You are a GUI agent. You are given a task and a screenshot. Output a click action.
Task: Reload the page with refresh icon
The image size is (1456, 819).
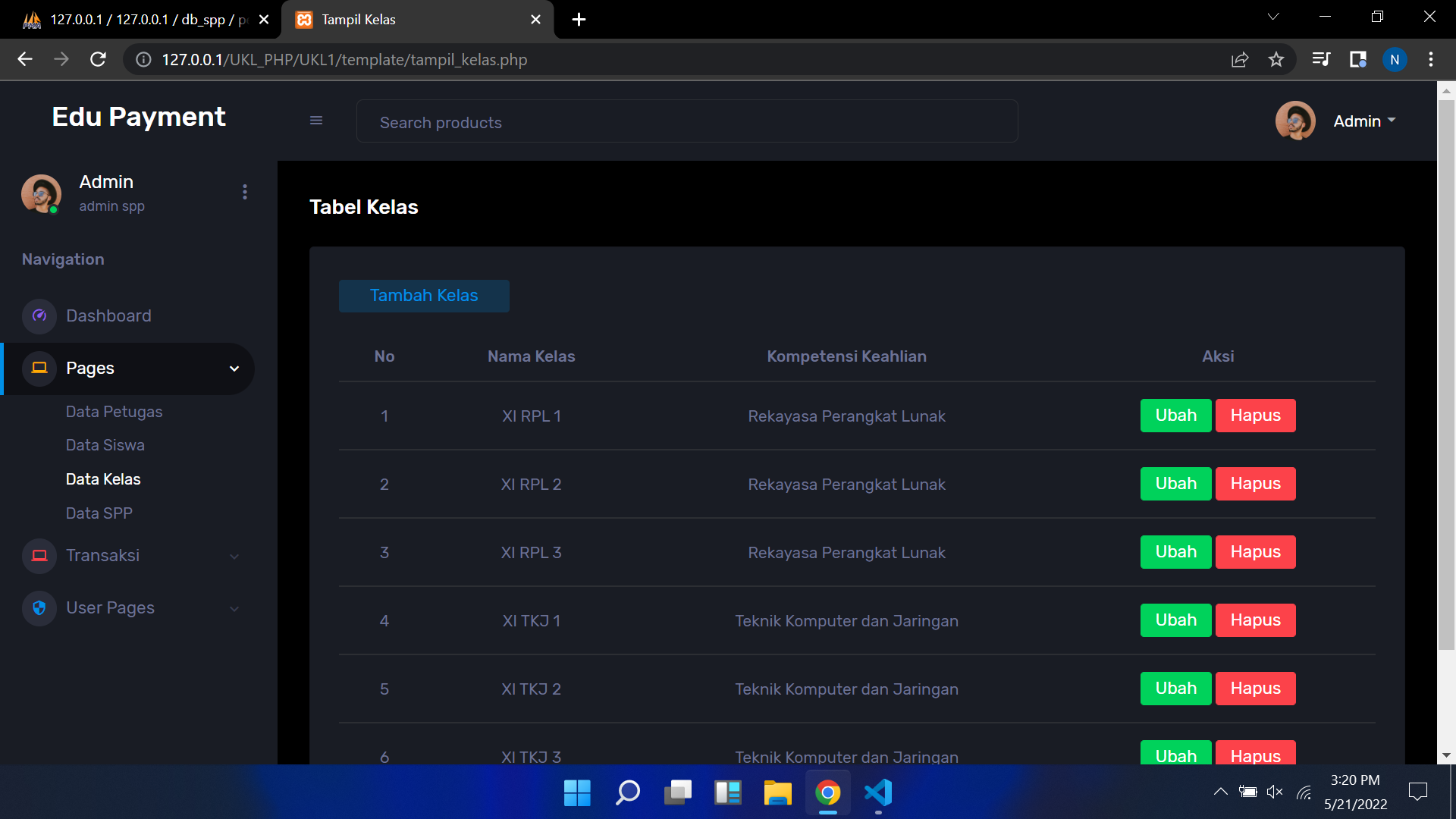[x=98, y=59]
